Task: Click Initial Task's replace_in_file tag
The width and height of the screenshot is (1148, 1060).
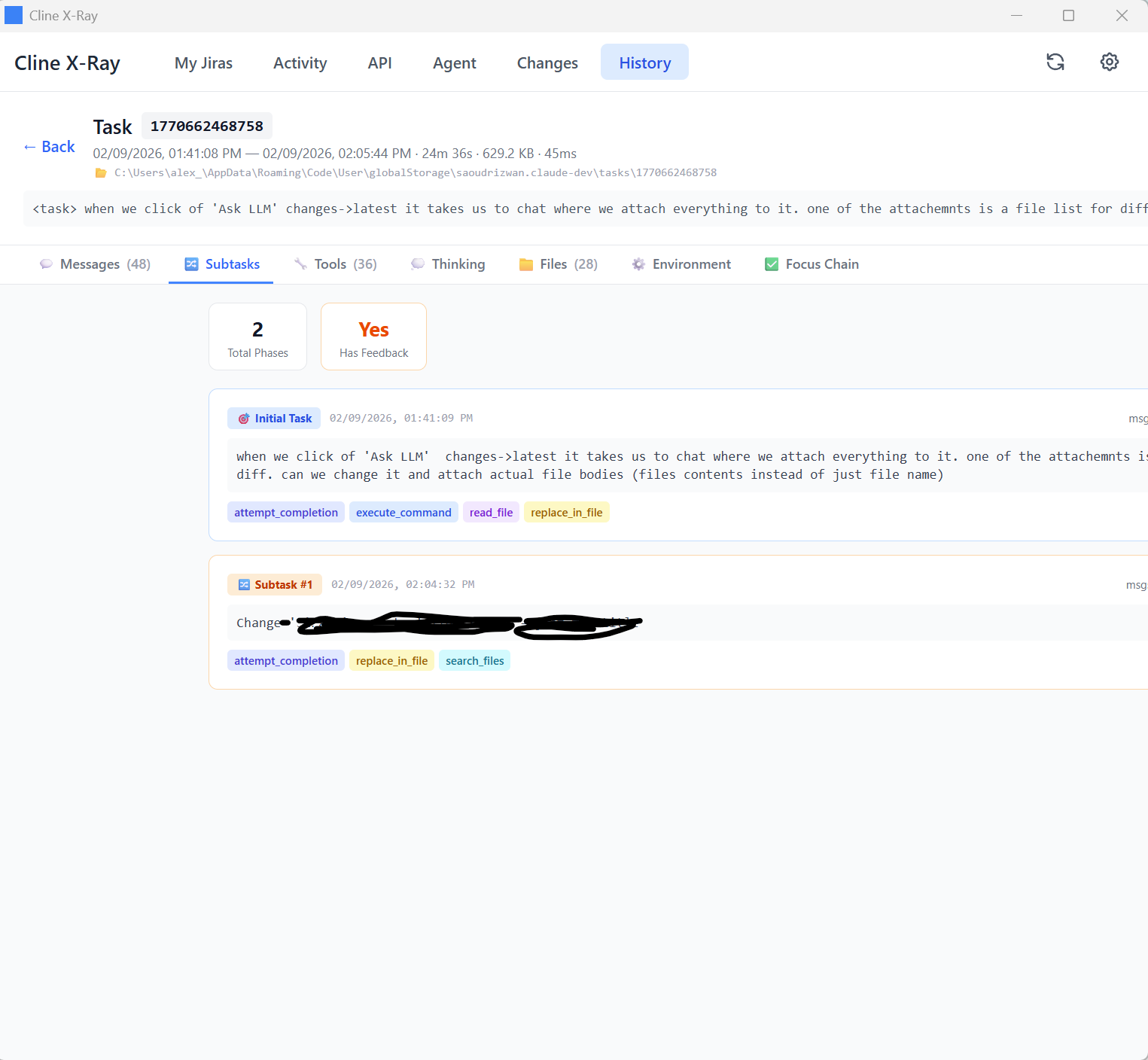Action: pos(567,513)
